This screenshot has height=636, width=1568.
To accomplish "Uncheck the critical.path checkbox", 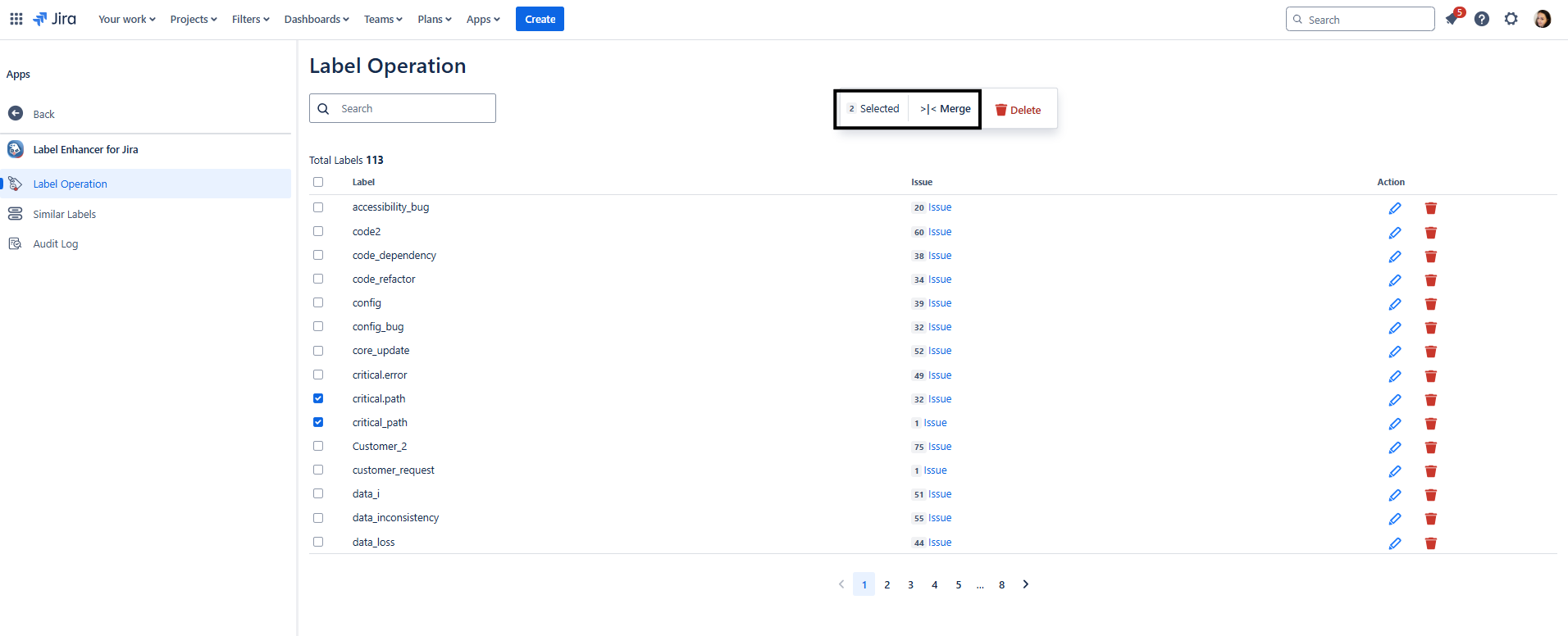I will click(318, 398).
